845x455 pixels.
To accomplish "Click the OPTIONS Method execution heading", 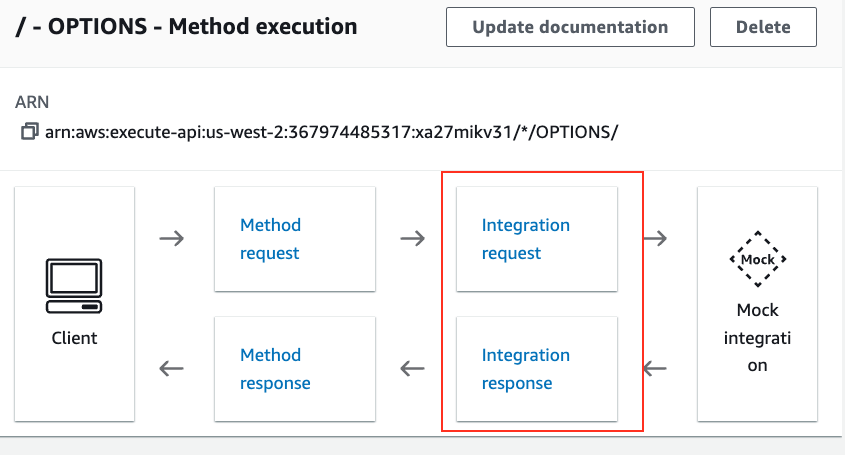I will pyautogui.click(x=186, y=26).
